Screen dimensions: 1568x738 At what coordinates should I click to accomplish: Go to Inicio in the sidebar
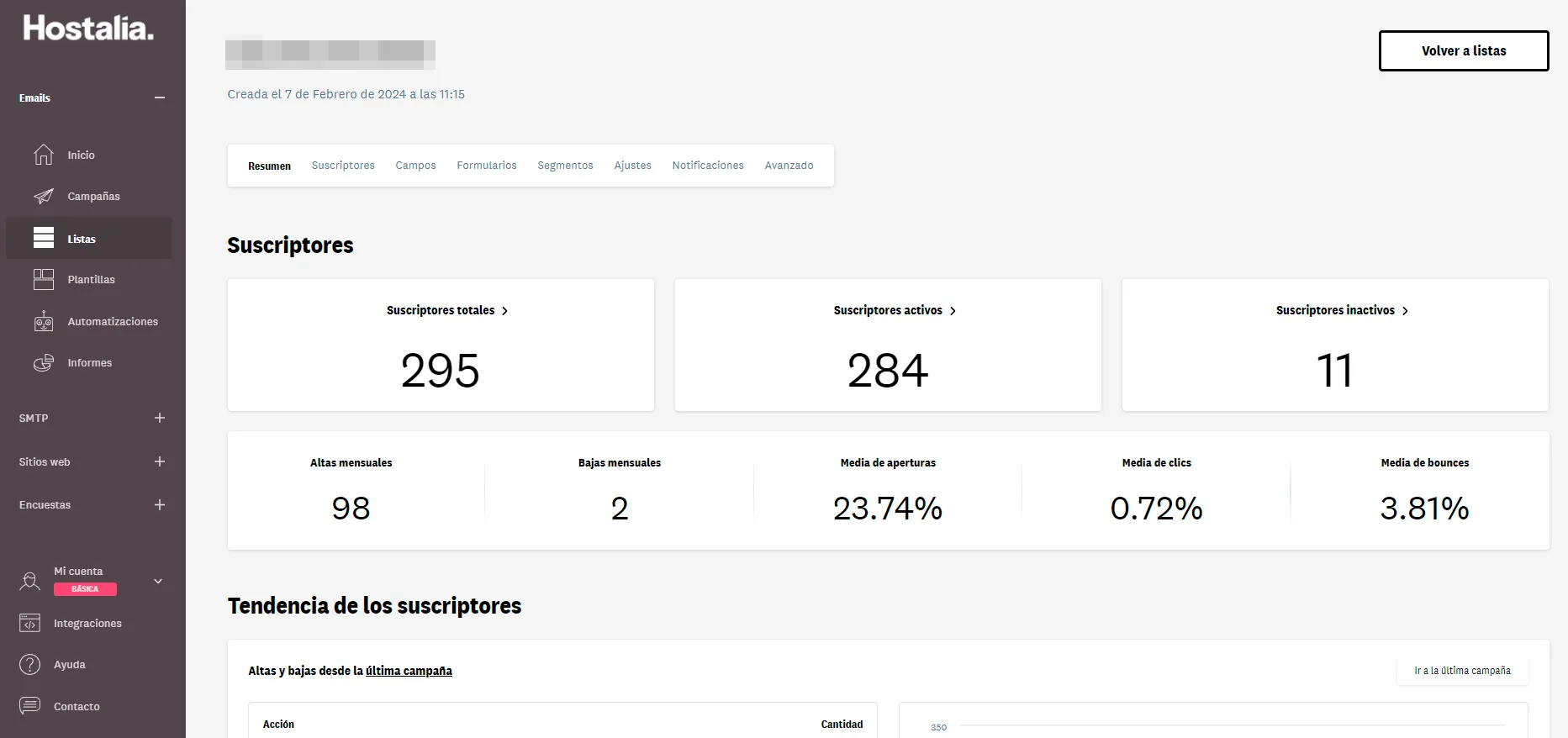click(x=81, y=156)
